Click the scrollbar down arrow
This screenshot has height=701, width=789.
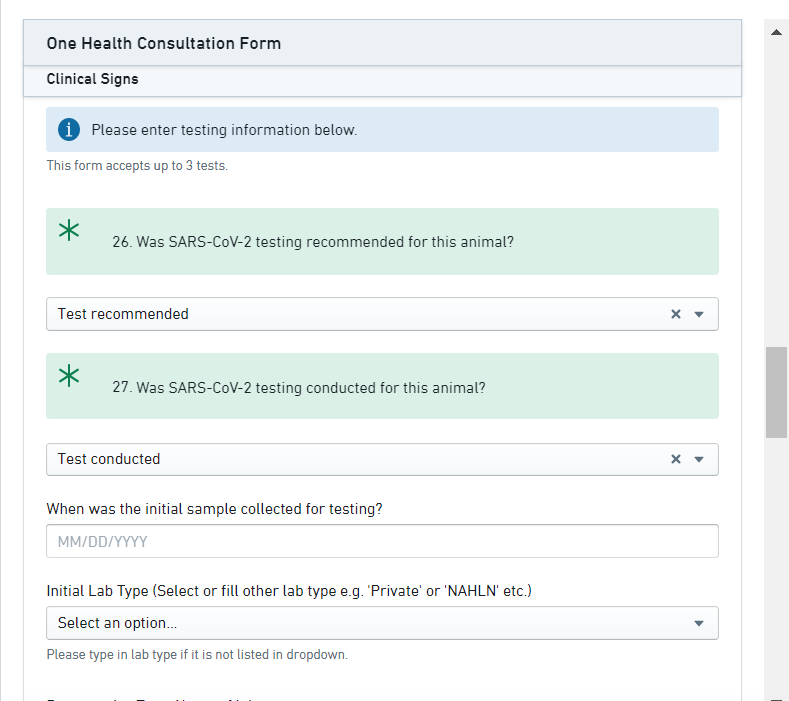(776, 696)
